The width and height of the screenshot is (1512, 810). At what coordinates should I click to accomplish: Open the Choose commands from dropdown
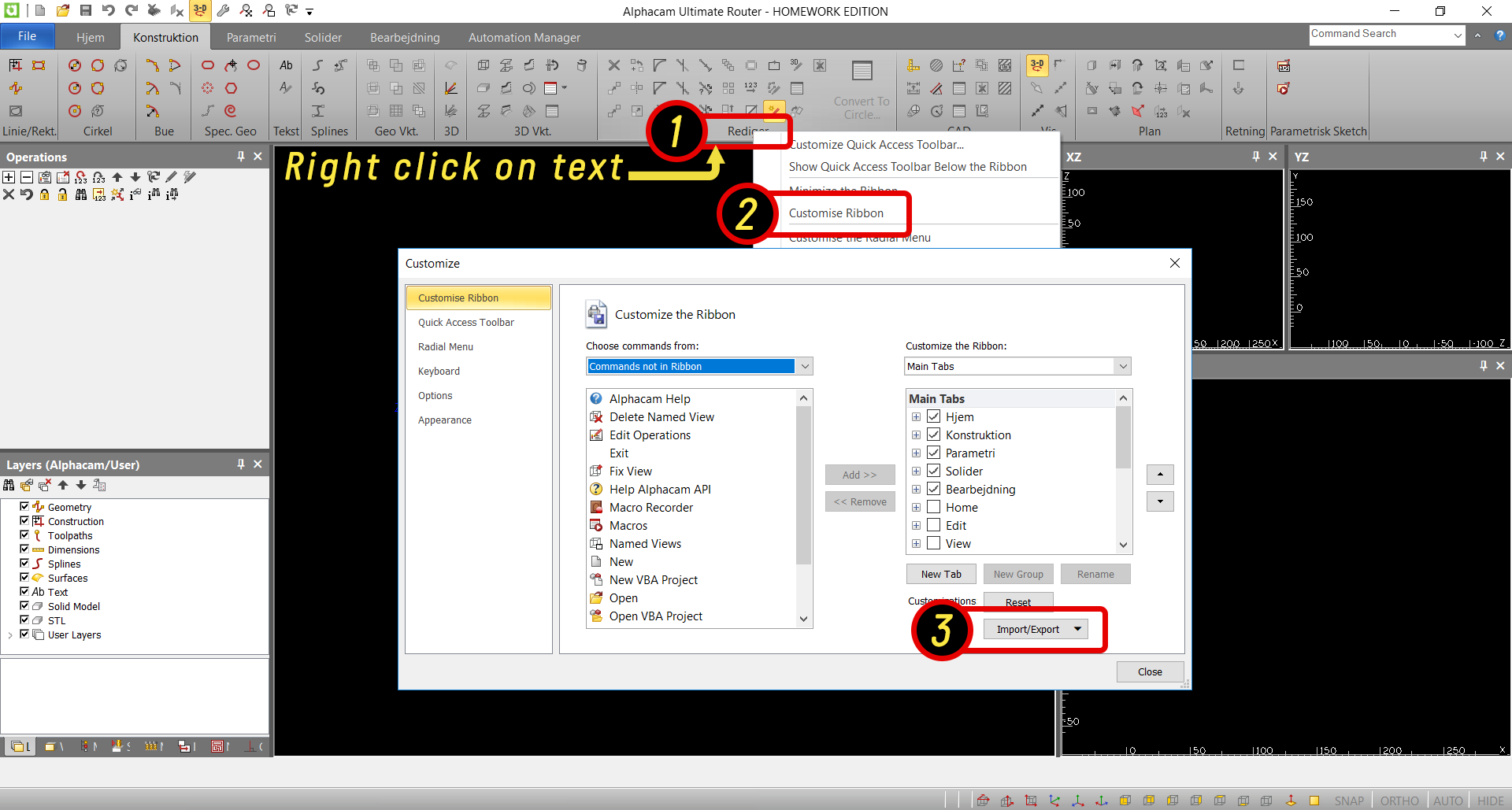pos(805,366)
